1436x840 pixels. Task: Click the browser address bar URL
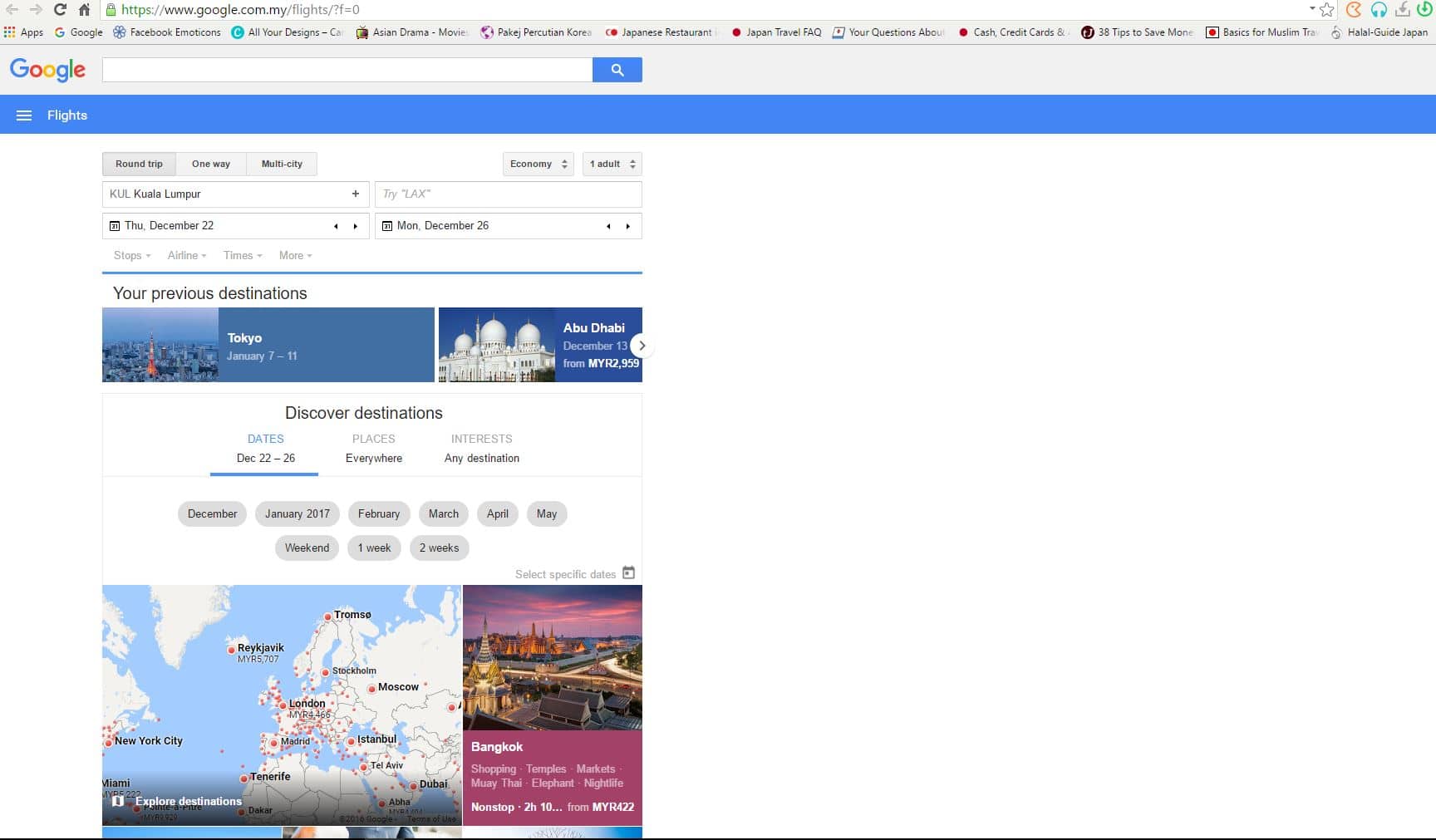pyautogui.click(x=241, y=10)
